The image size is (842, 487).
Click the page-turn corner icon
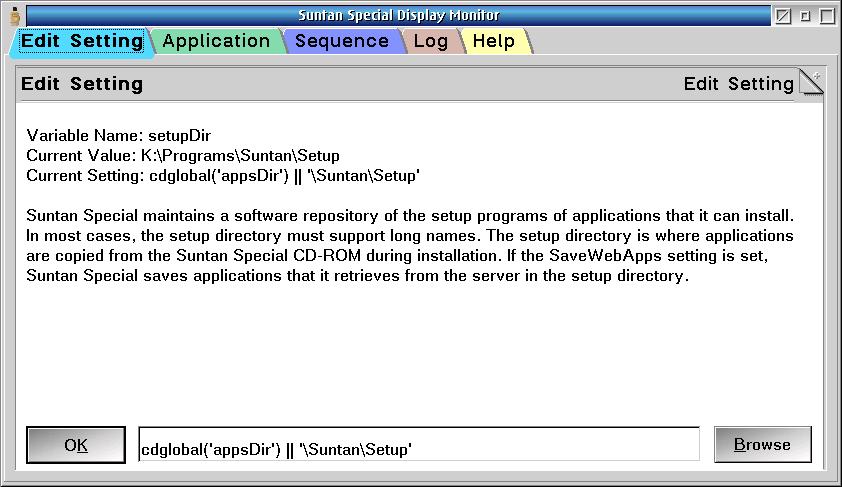coord(811,83)
